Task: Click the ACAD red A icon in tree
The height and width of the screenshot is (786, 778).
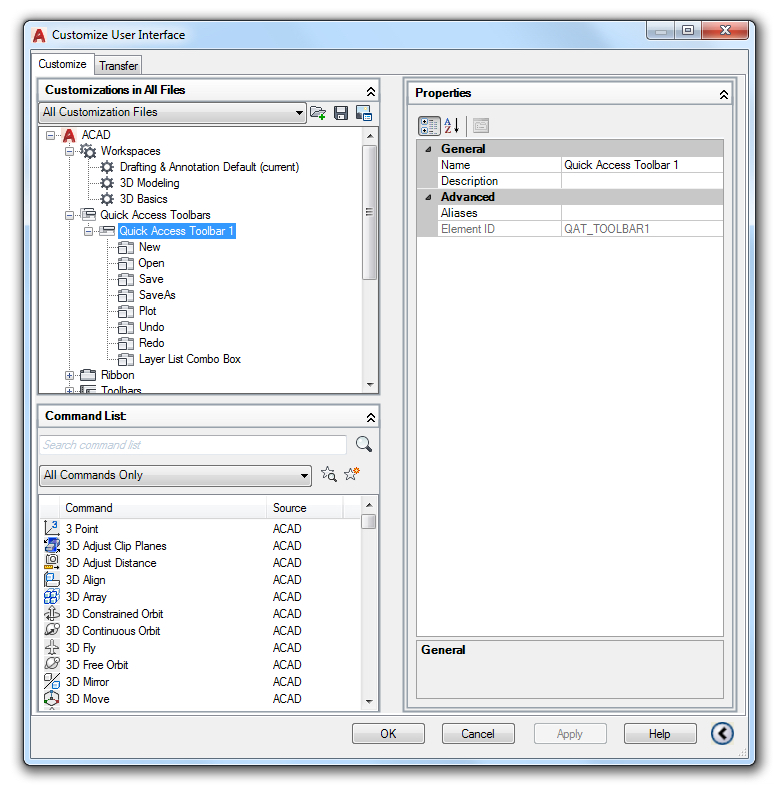Action: 69,135
